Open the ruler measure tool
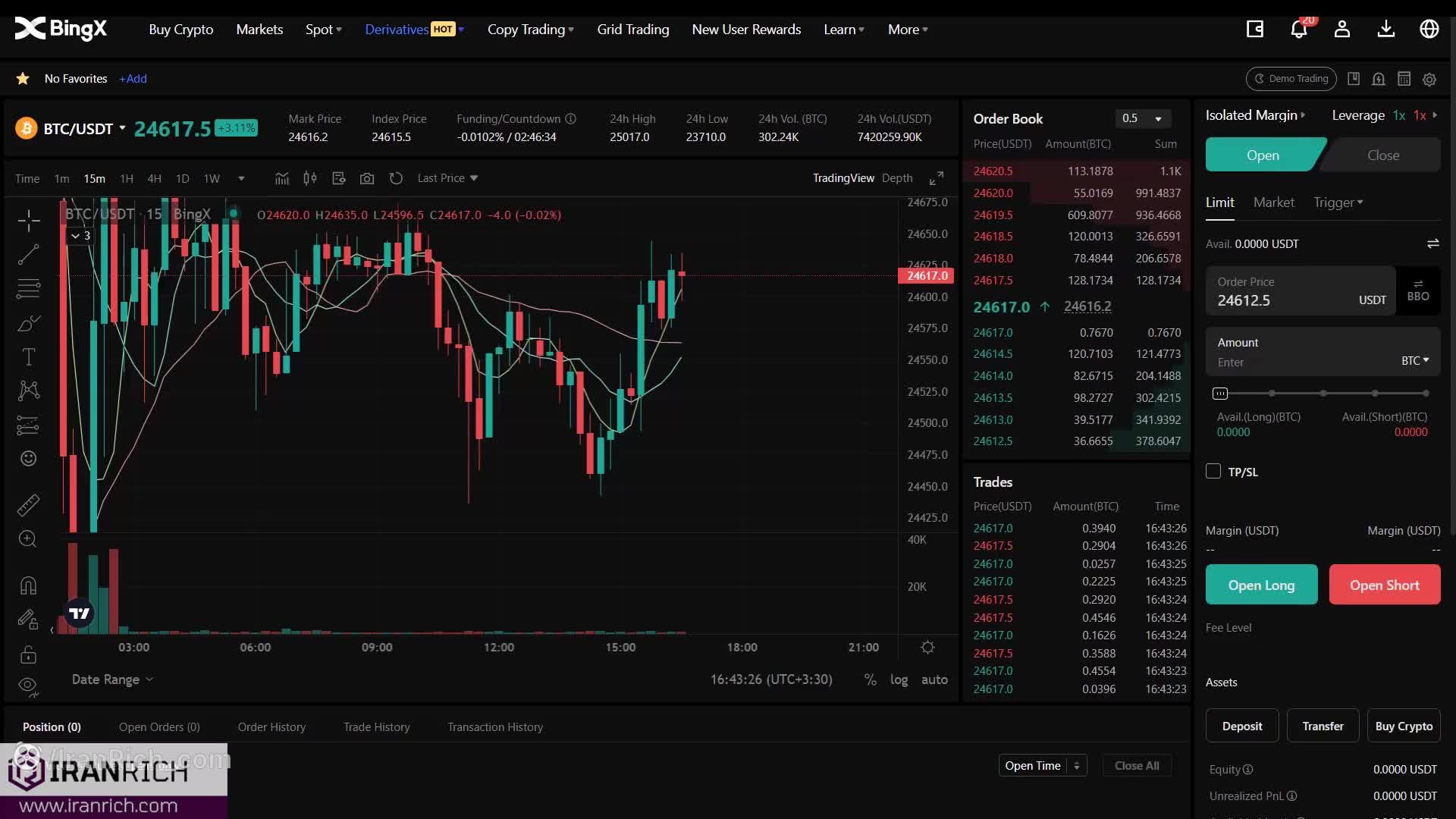The width and height of the screenshot is (1456, 819). click(x=29, y=505)
